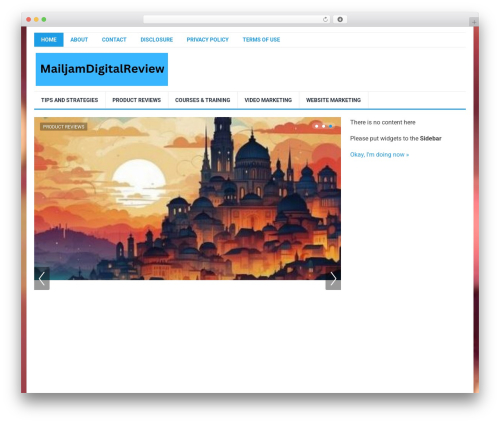
Task: Select the first slider pagination dot
Action: (316, 126)
